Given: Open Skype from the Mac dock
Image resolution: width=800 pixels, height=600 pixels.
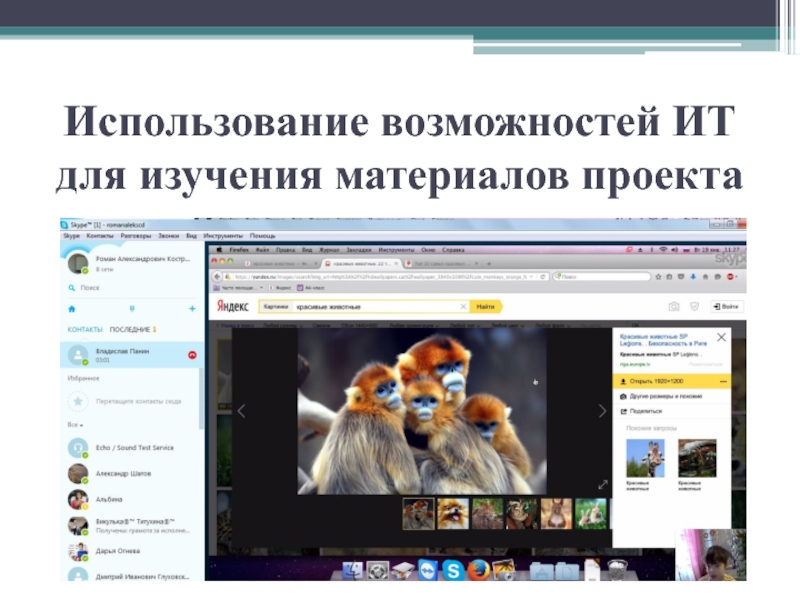Looking at the screenshot, I should [x=452, y=570].
